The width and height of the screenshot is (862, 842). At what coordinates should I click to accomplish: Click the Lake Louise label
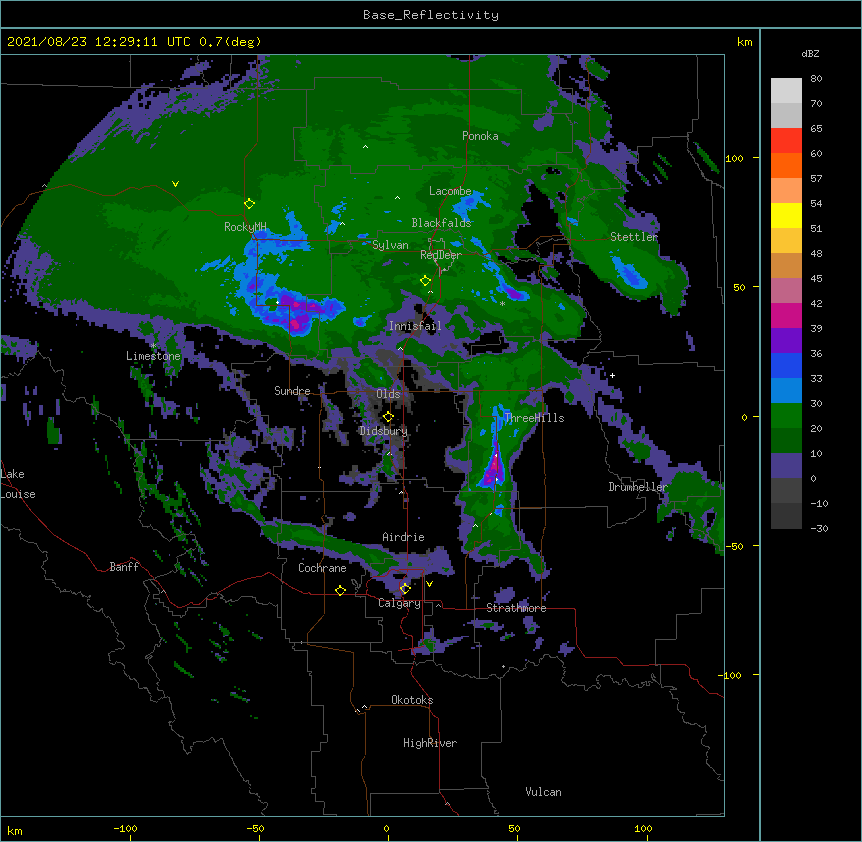18,484
